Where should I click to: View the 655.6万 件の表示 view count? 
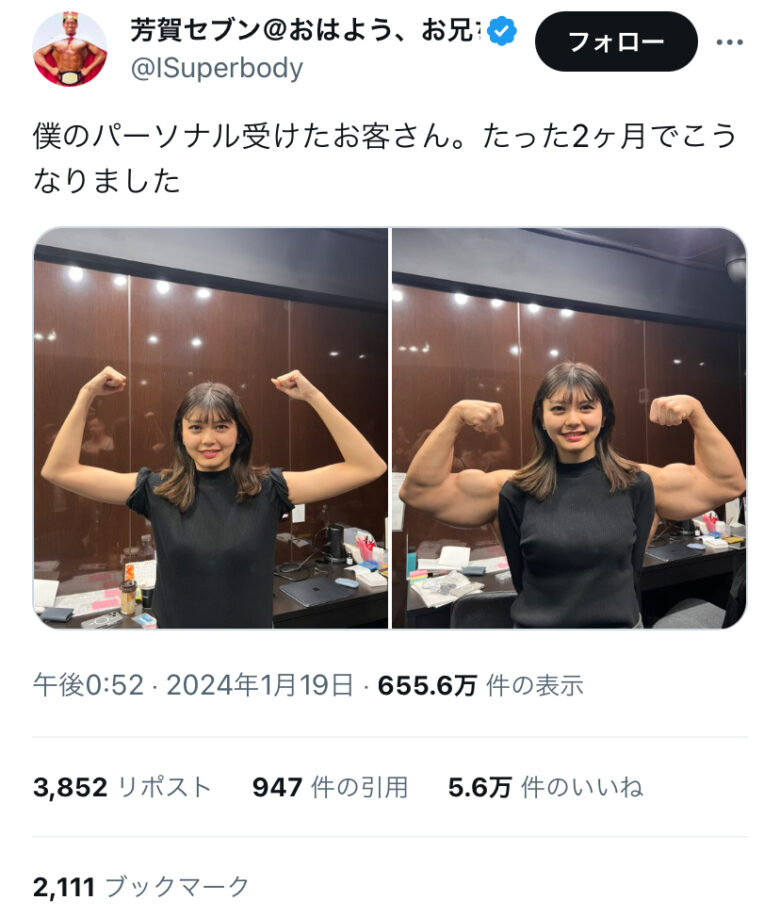[481, 685]
